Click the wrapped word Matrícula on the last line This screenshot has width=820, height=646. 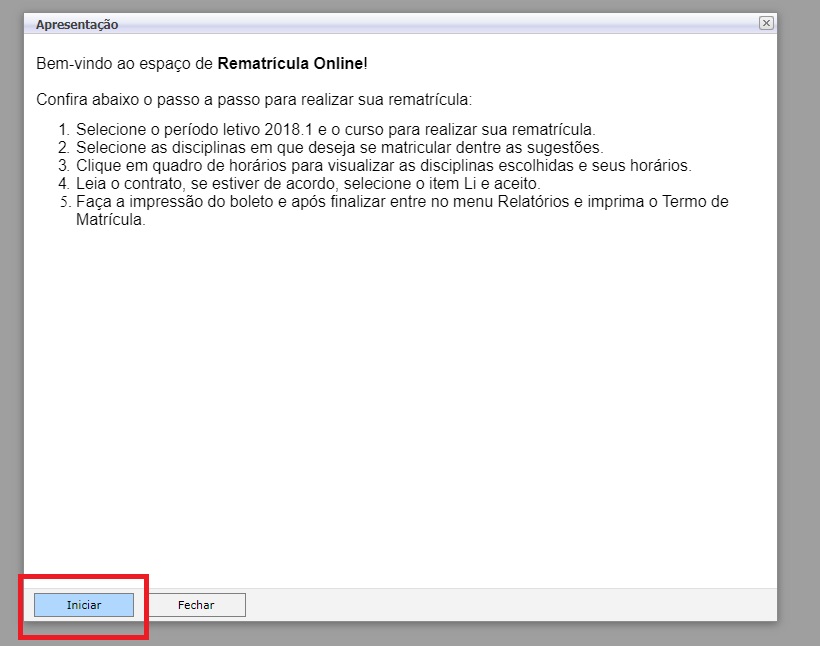(111, 220)
